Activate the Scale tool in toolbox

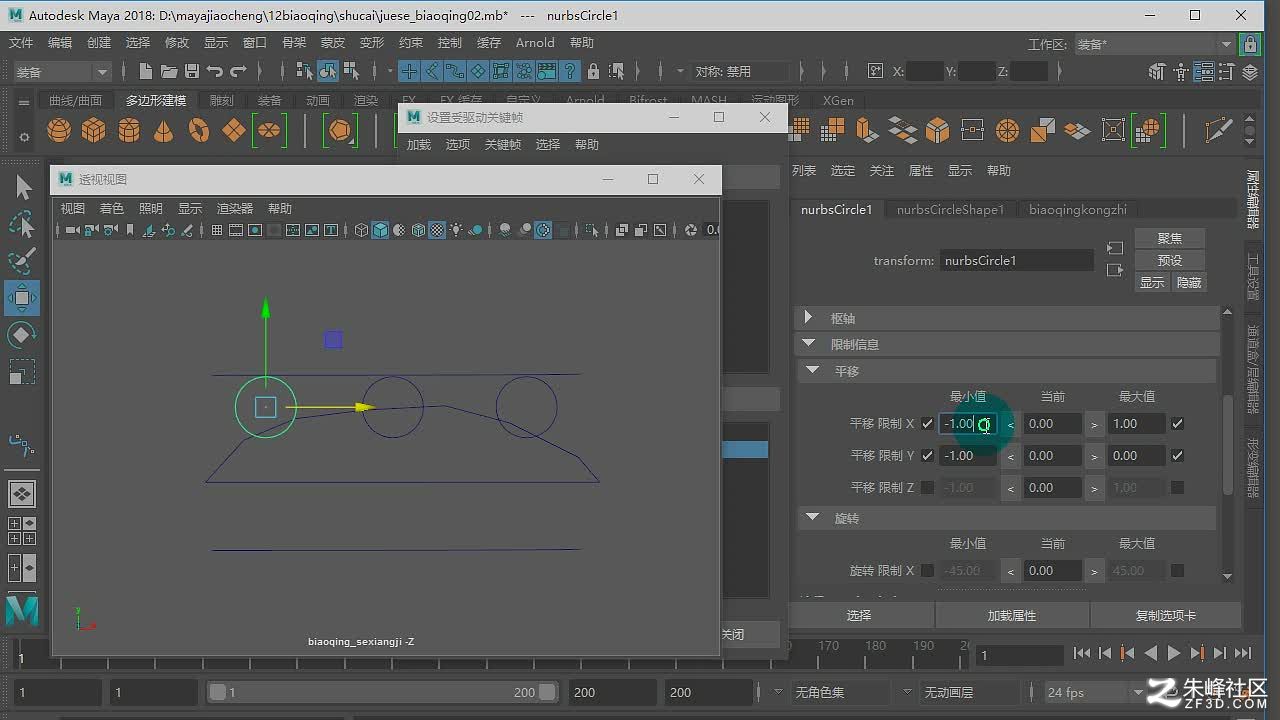[22, 372]
